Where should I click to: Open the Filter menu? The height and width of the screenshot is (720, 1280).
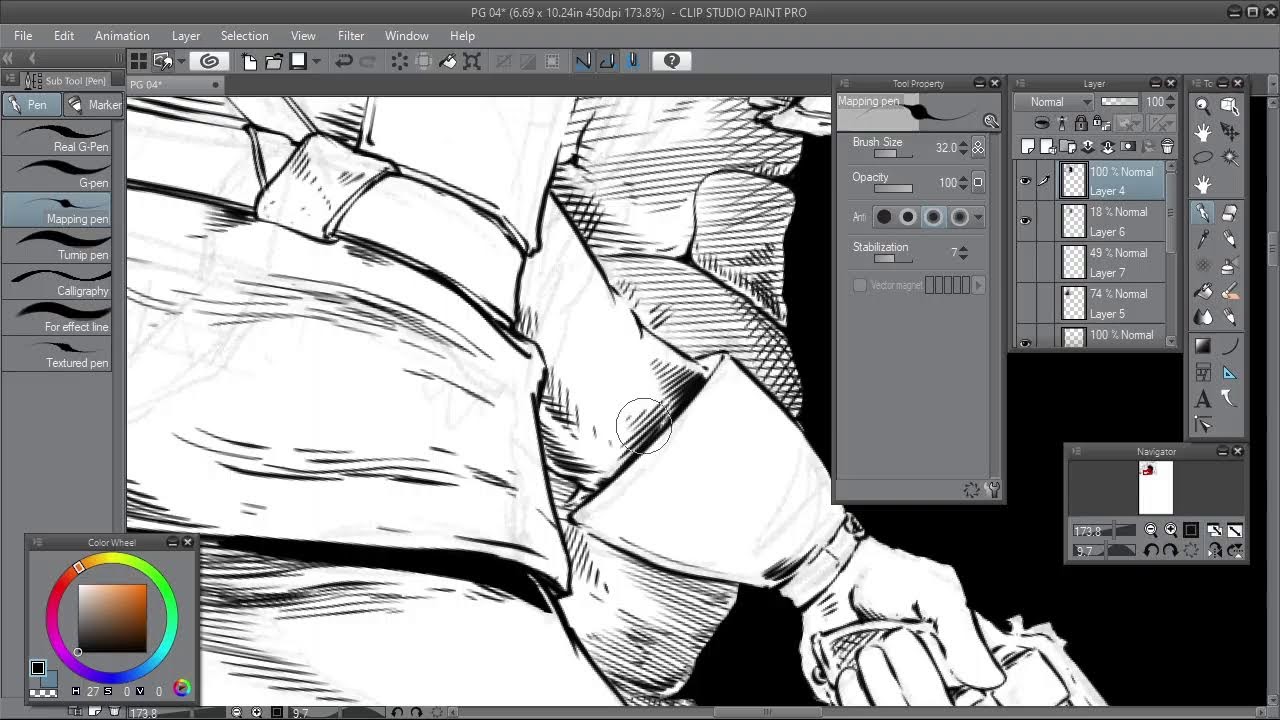pyautogui.click(x=351, y=36)
